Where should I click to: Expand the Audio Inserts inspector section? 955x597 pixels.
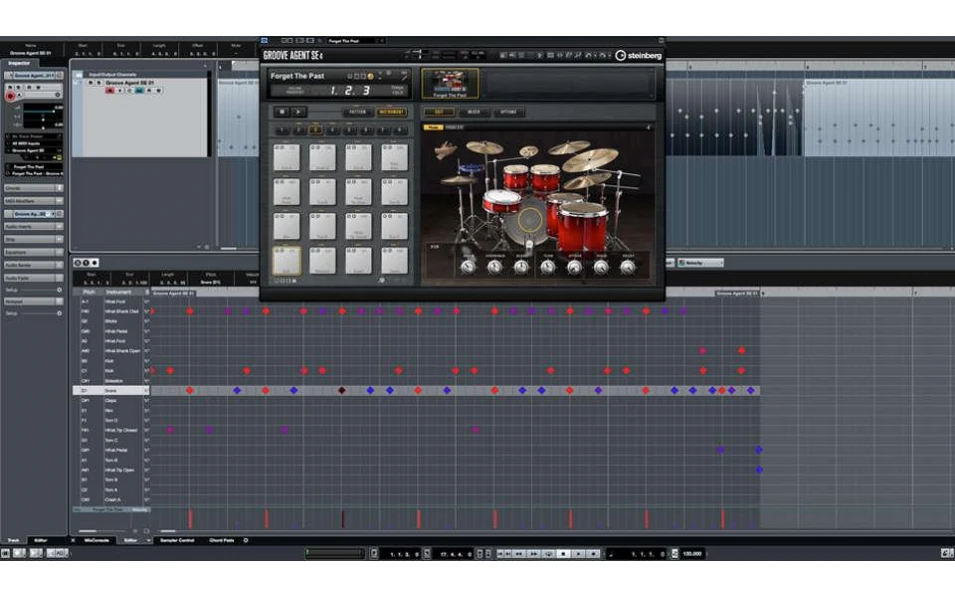(34, 227)
